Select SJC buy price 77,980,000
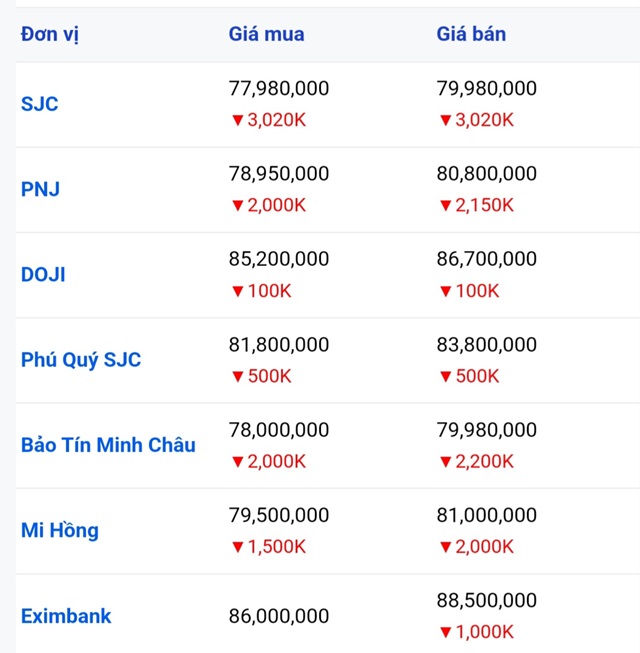640x653 pixels. click(279, 89)
